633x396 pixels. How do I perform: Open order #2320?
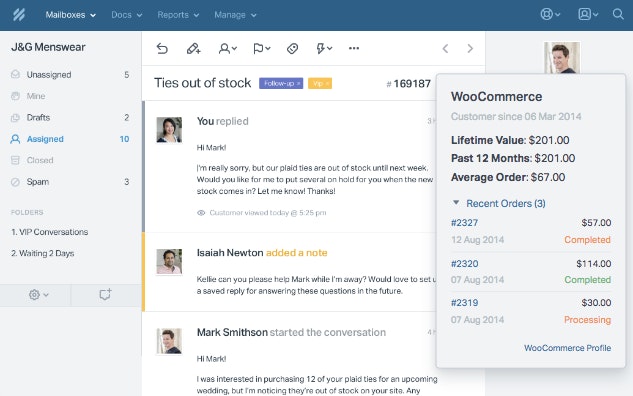tap(464, 264)
